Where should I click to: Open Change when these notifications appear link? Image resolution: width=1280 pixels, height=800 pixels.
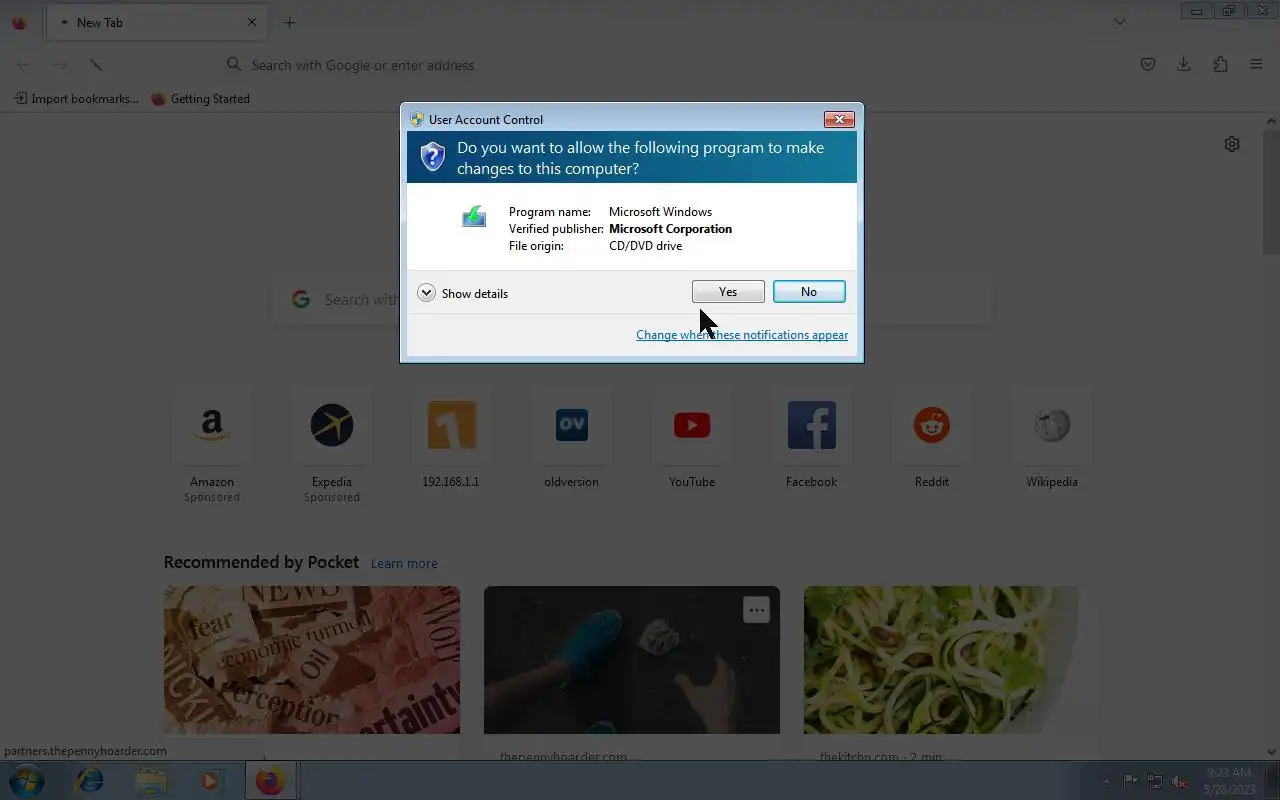pos(742,335)
